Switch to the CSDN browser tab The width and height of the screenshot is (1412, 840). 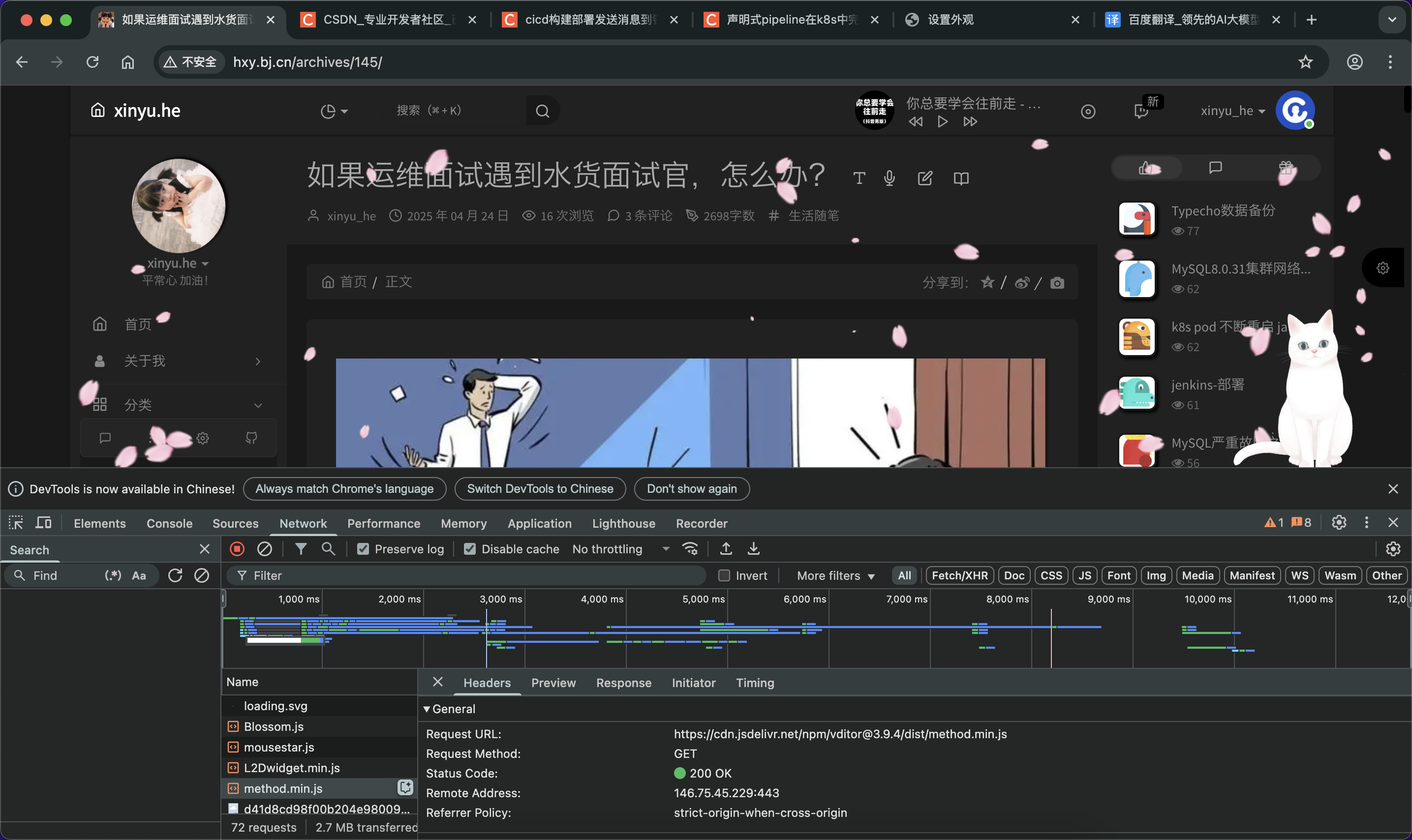(x=388, y=20)
